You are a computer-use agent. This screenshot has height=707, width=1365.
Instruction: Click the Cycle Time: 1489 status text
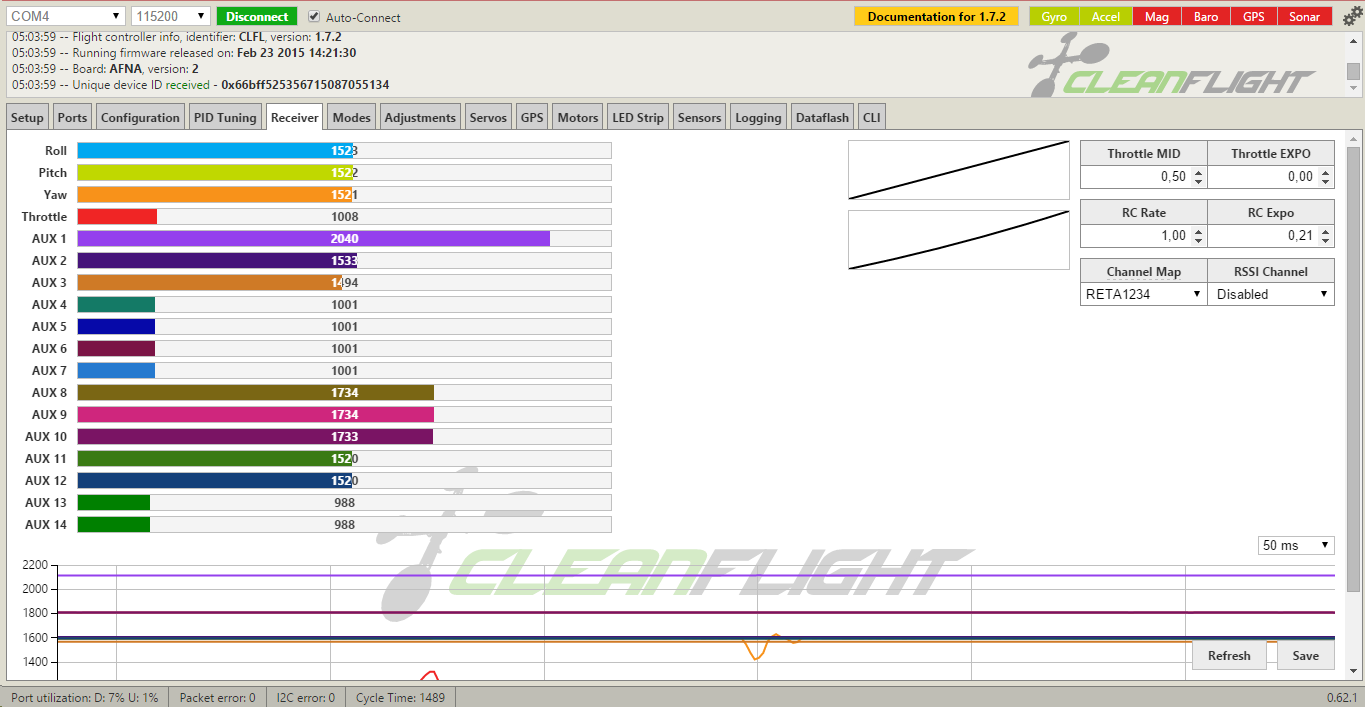(x=400, y=697)
